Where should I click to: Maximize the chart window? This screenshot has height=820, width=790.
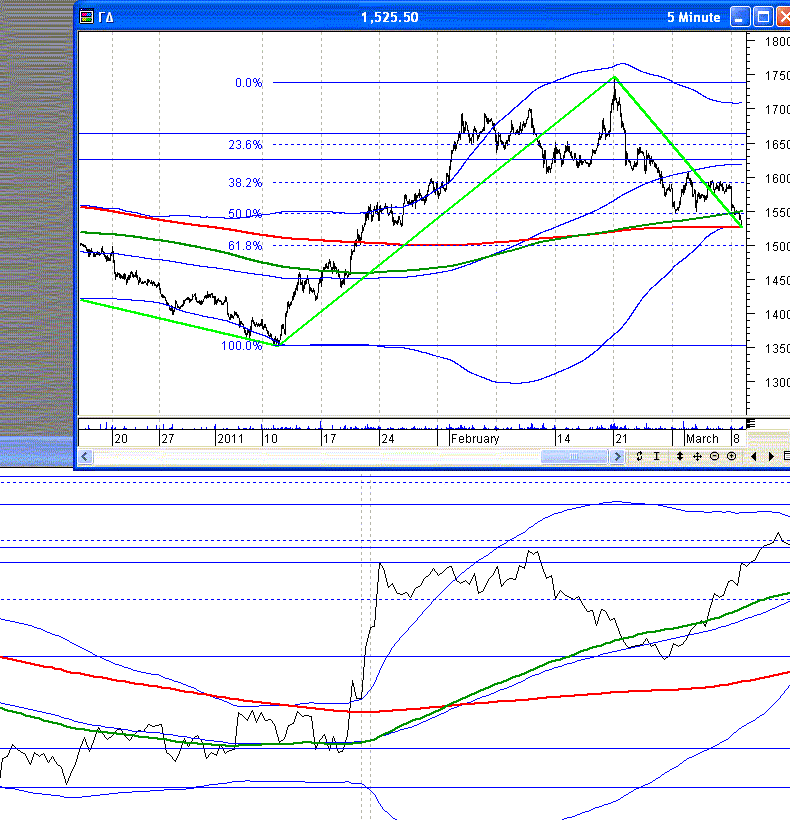(762, 17)
